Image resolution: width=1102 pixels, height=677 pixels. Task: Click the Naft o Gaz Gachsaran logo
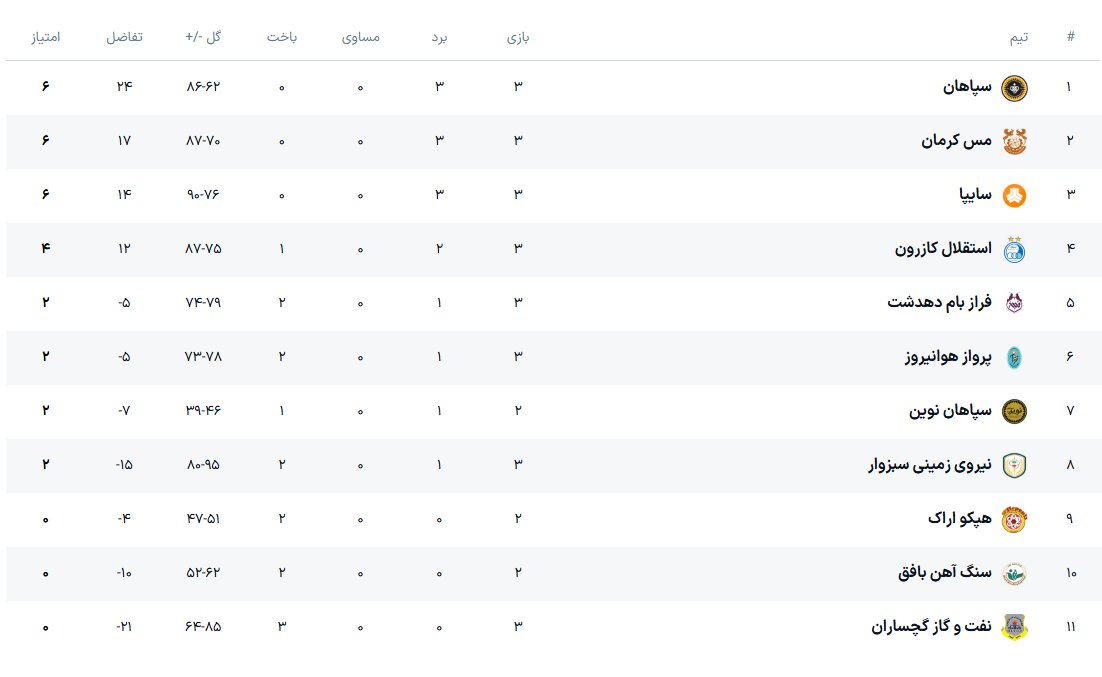click(1014, 627)
